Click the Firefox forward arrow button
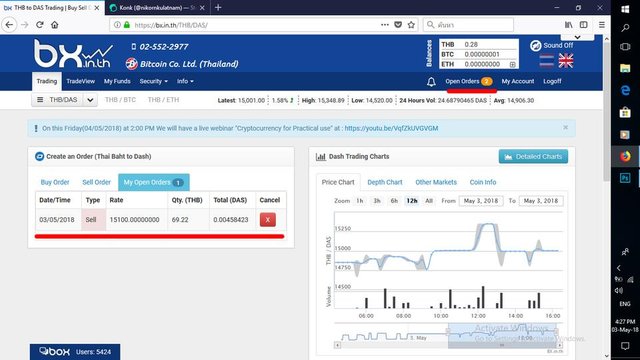 (x=24, y=25)
